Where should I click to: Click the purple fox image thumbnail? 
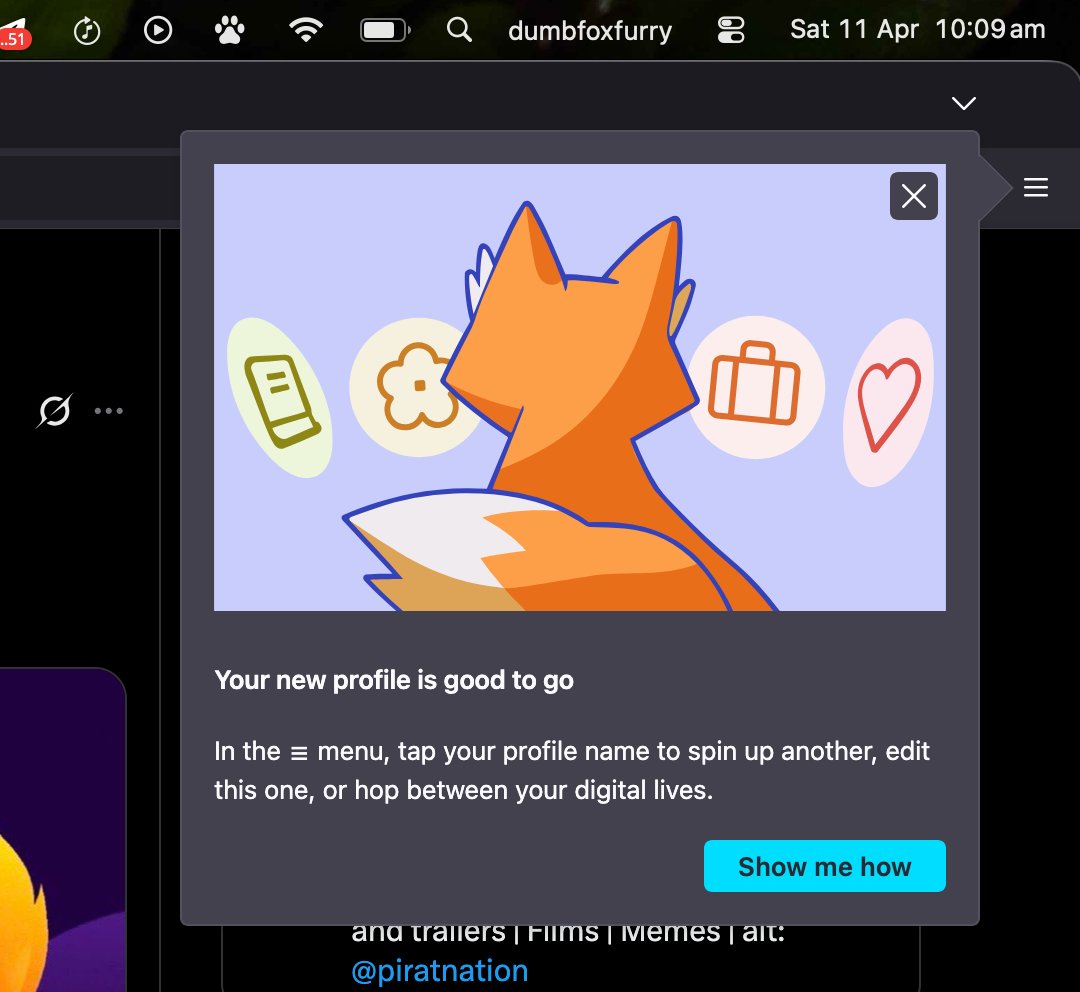pyautogui.click(x=62, y=830)
